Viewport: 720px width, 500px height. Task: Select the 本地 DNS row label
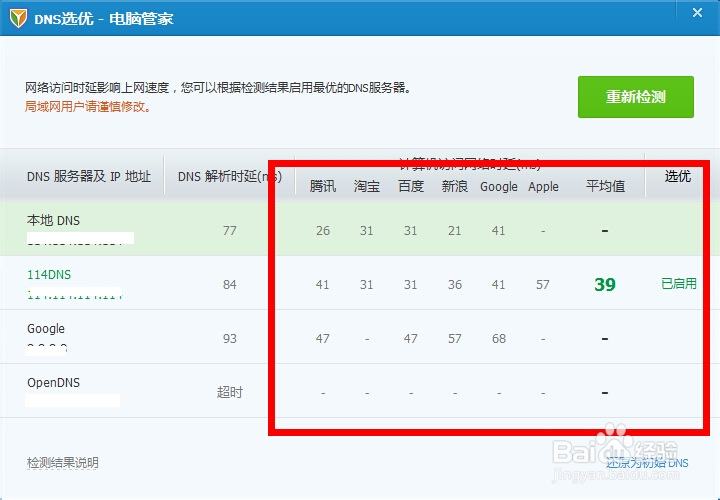53,220
